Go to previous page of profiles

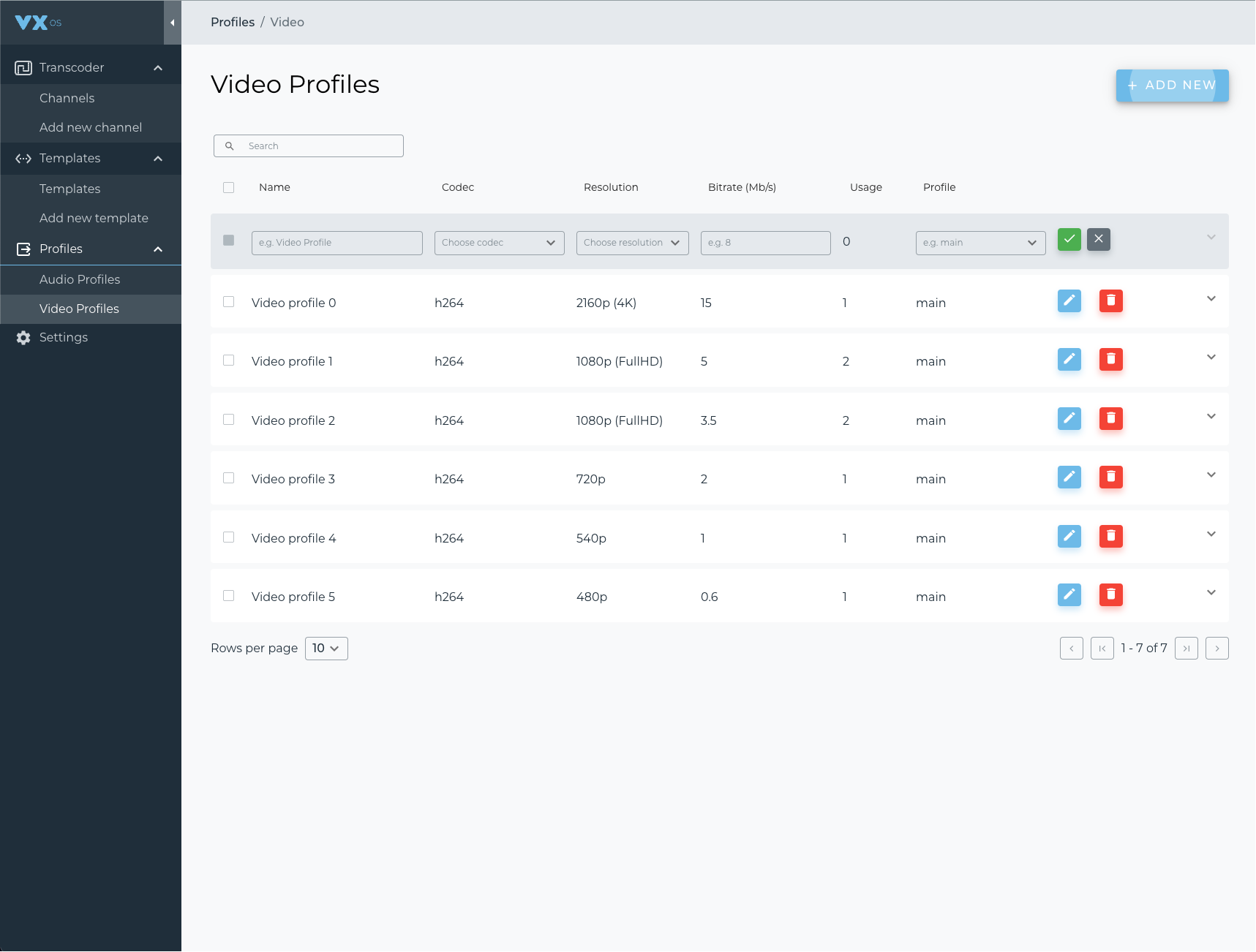coord(1072,649)
